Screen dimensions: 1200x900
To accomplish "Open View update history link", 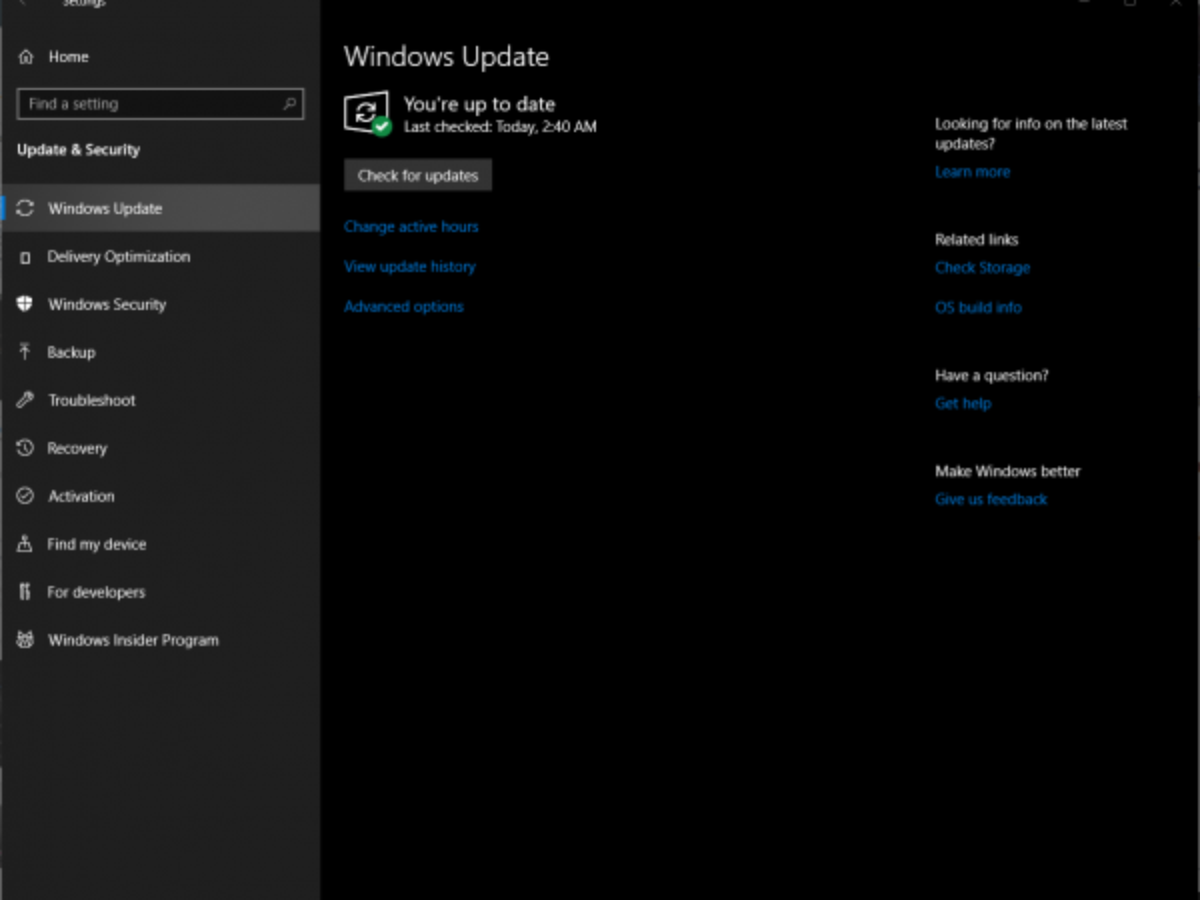I will 410,267.
